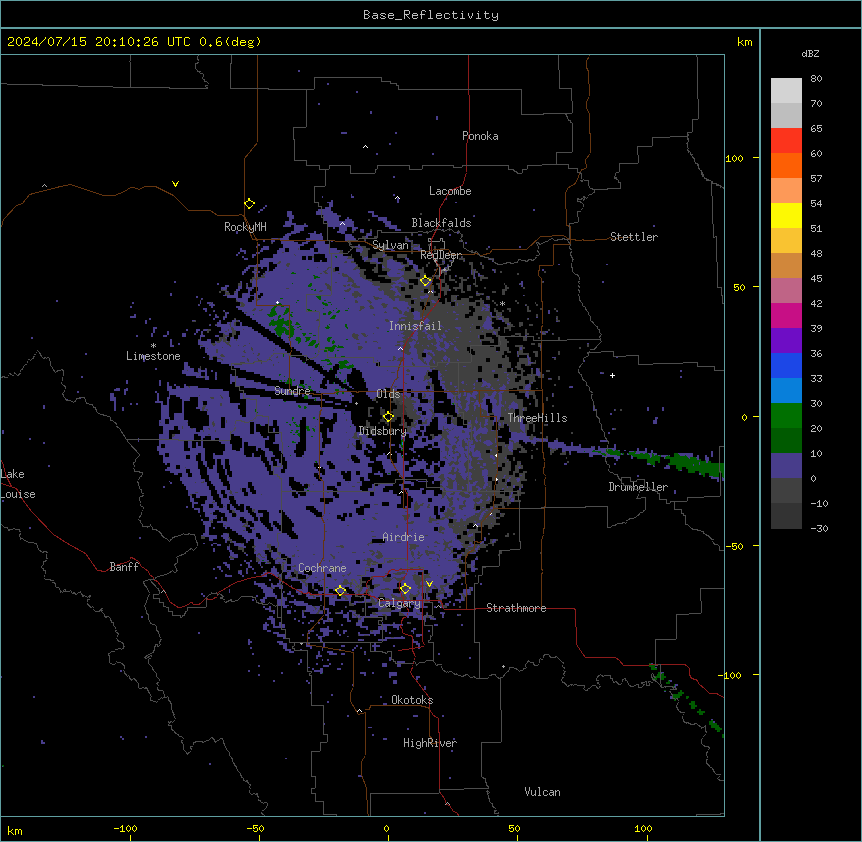This screenshot has height=842, width=862.
Task: Click the -100 tick label on the horizontal axis
Action: (125, 828)
